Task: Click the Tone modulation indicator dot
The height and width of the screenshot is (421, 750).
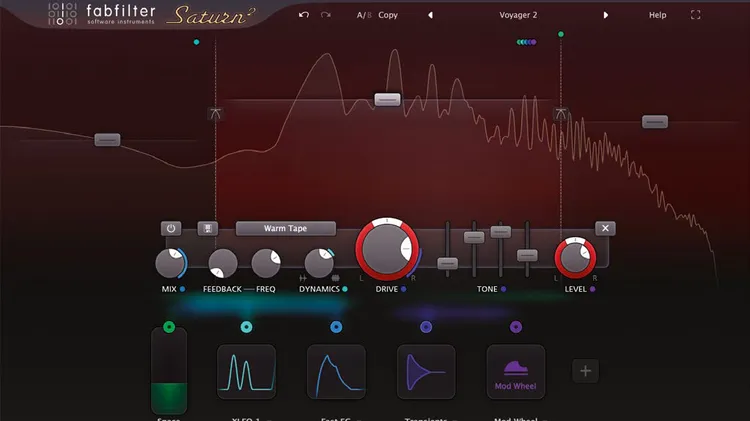Action: pyautogui.click(x=503, y=289)
